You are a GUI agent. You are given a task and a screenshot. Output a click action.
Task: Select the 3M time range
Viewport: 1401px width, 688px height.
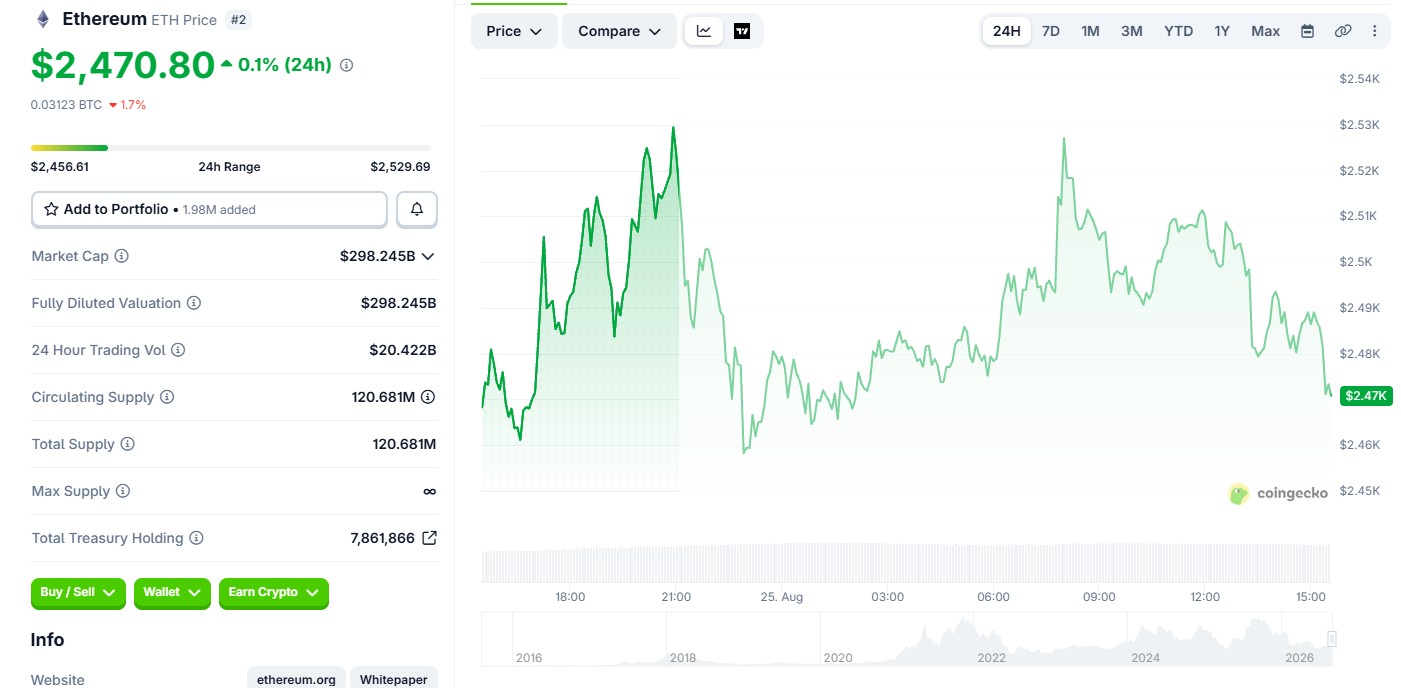[x=1131, y=31]
